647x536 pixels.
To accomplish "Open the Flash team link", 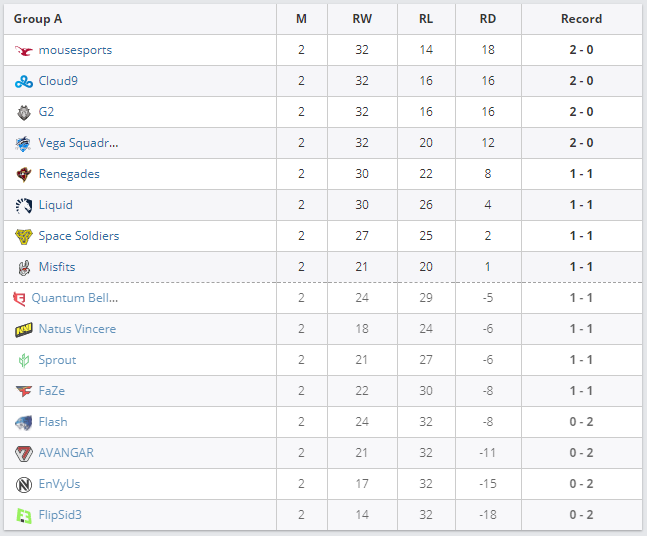I will [x=53, y=422].
